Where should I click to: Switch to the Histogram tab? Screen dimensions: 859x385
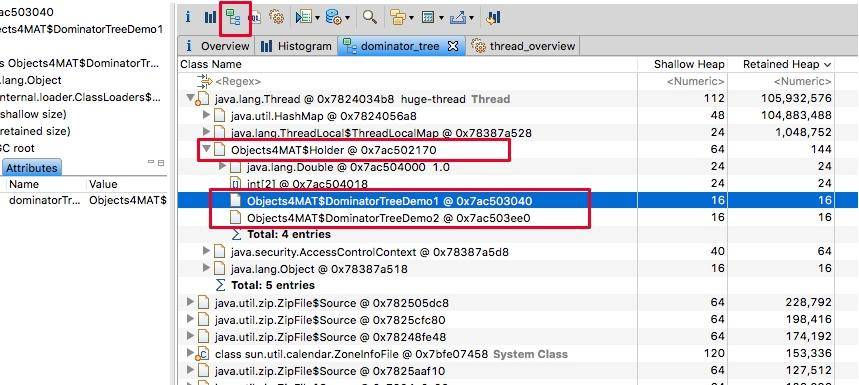click(x=296, y=46)
